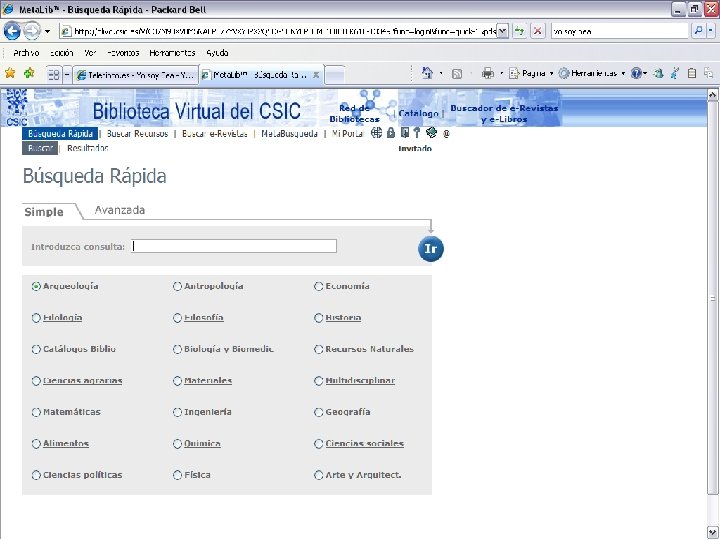Click the round Ir go button
Viewport: 720px width, 540px height.
coord(431,249)
